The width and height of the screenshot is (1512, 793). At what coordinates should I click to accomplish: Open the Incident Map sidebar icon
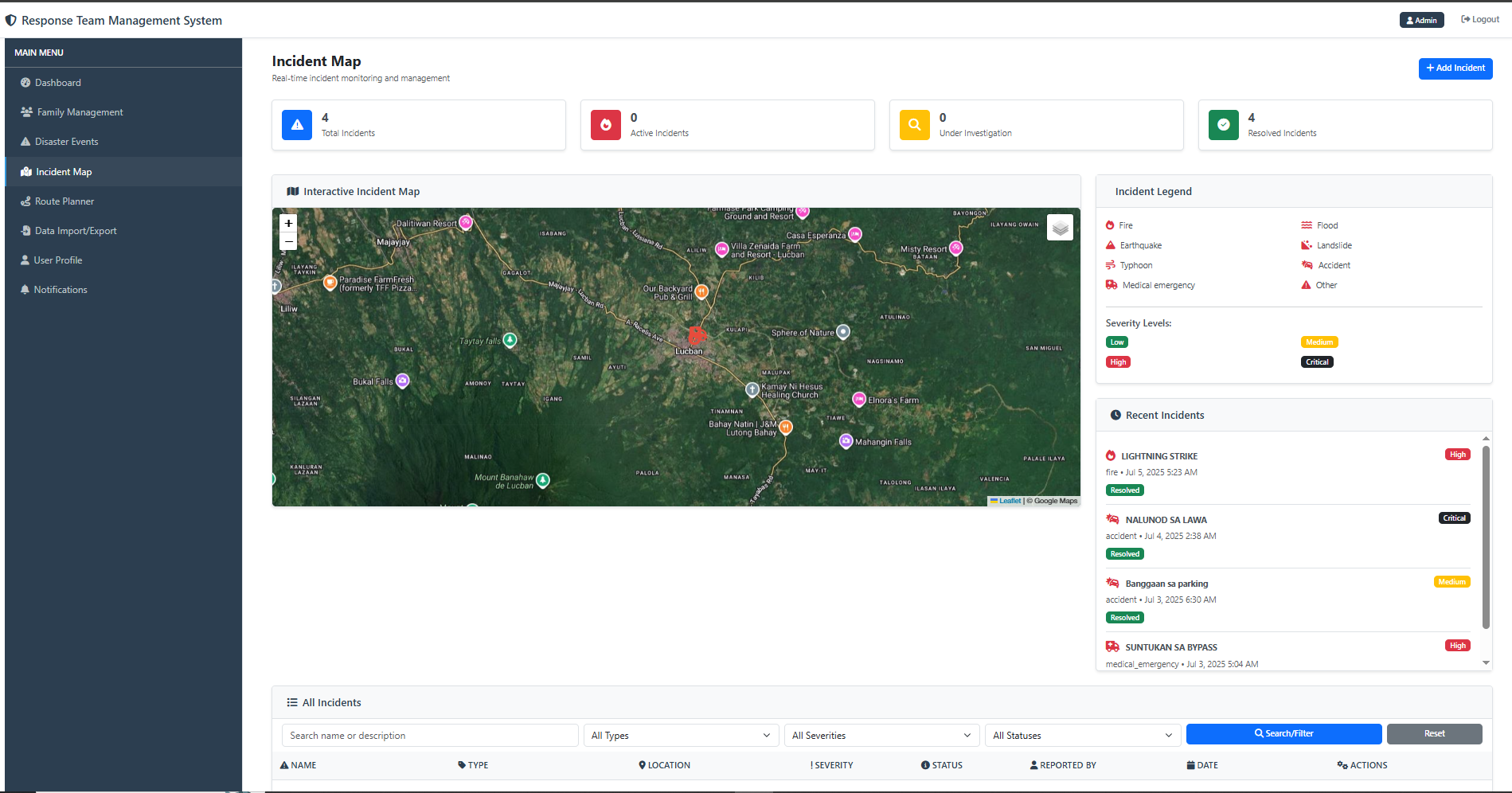(x=26, y=171)
